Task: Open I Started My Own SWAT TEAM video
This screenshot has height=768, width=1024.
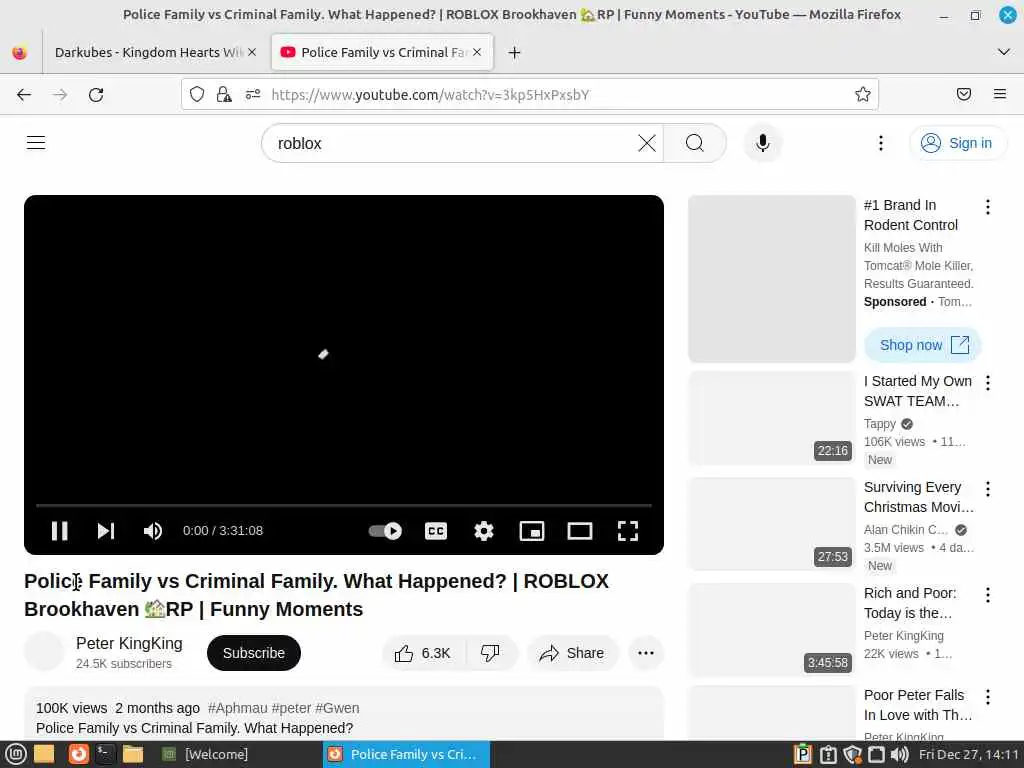Action: 918,391
